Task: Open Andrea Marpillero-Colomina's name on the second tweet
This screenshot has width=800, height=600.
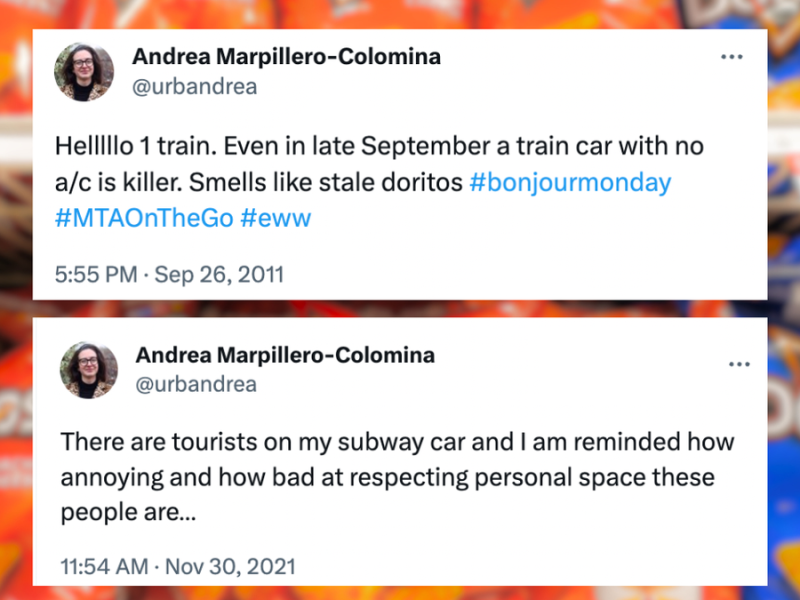Action: point(285,355)
